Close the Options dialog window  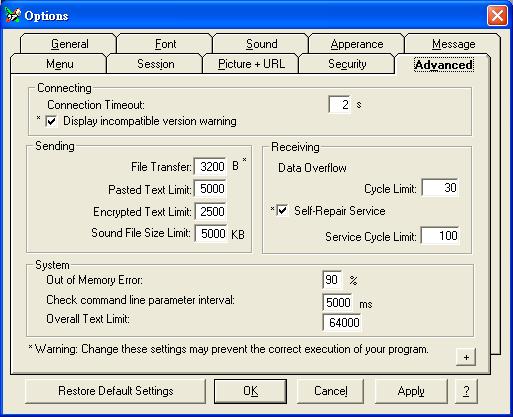(497, 16)
